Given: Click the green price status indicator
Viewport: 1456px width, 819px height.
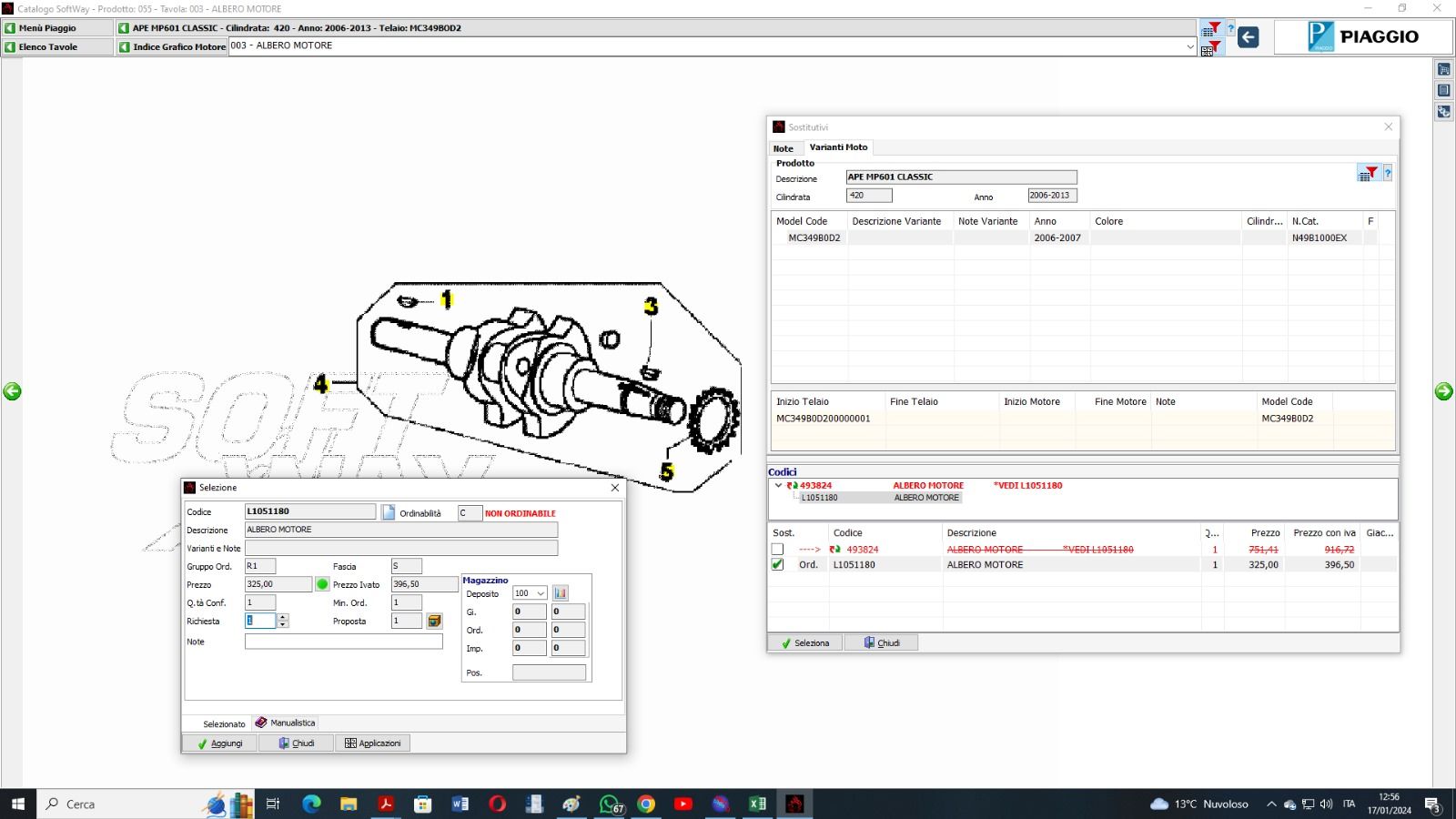Looking at the screenshot, I should (x=322, y=584).
